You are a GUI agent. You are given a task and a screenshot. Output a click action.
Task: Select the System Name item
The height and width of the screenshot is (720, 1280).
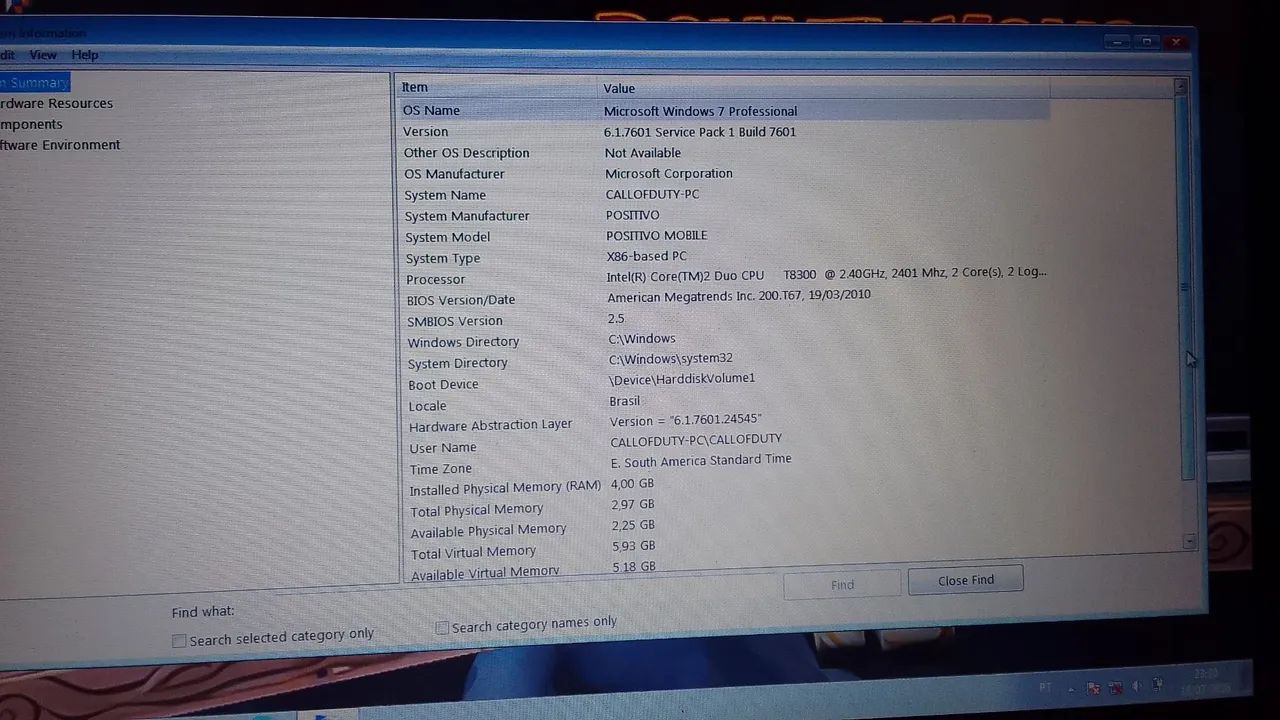[445, 195]
